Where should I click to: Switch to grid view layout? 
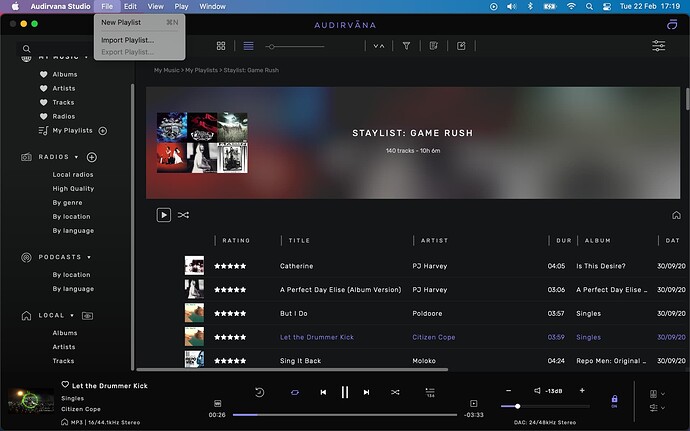(221, 46)
